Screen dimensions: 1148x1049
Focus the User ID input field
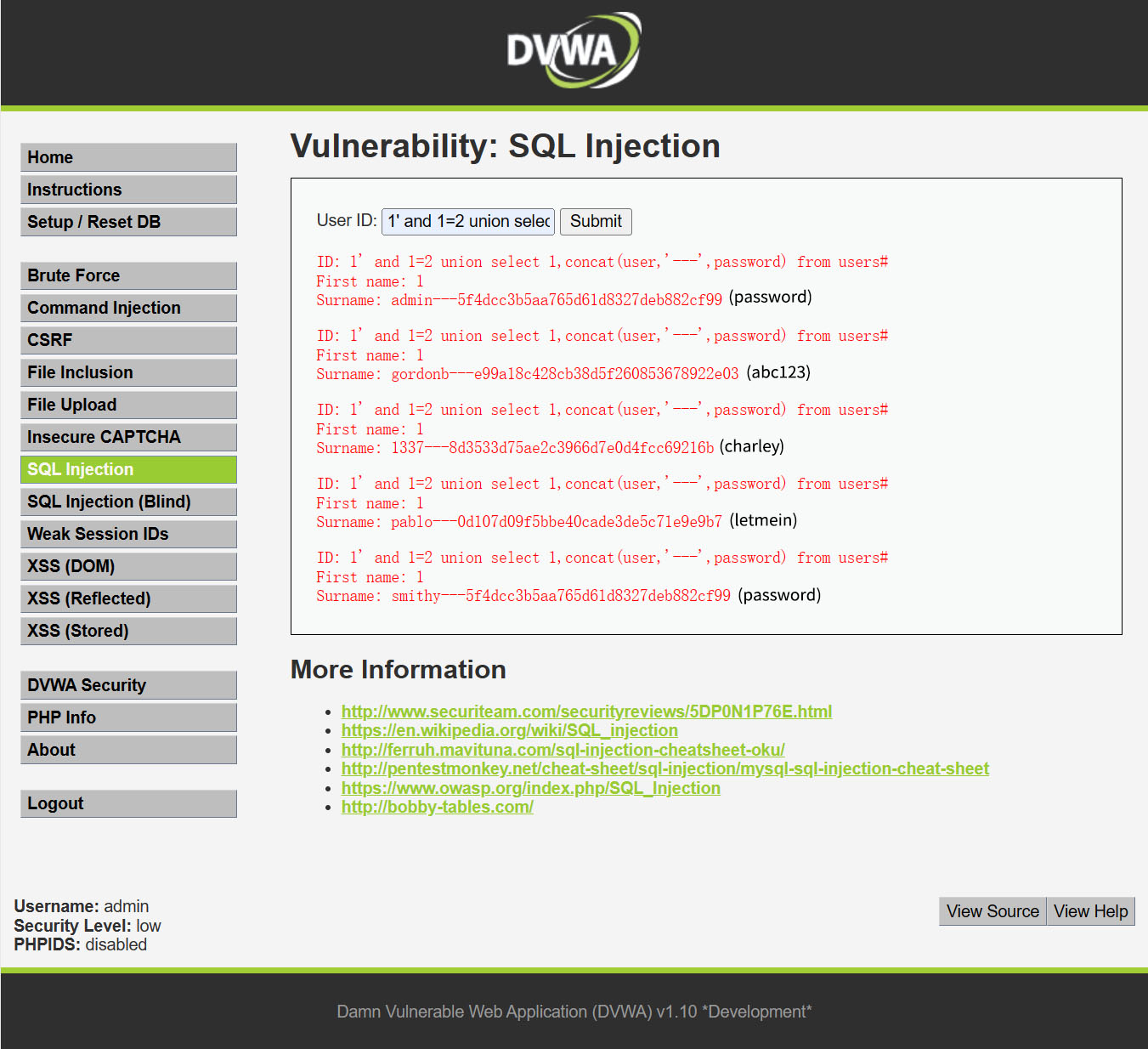click(x=468, y=221)
